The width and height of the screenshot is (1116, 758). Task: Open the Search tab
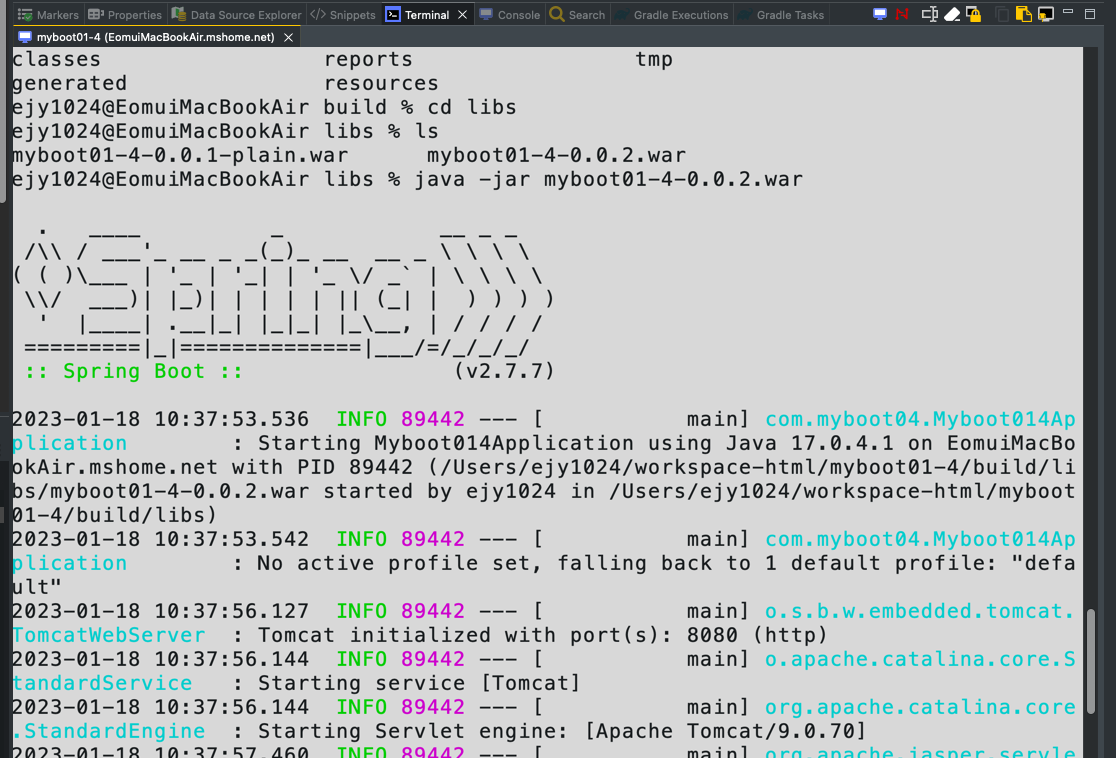(577, 15)
